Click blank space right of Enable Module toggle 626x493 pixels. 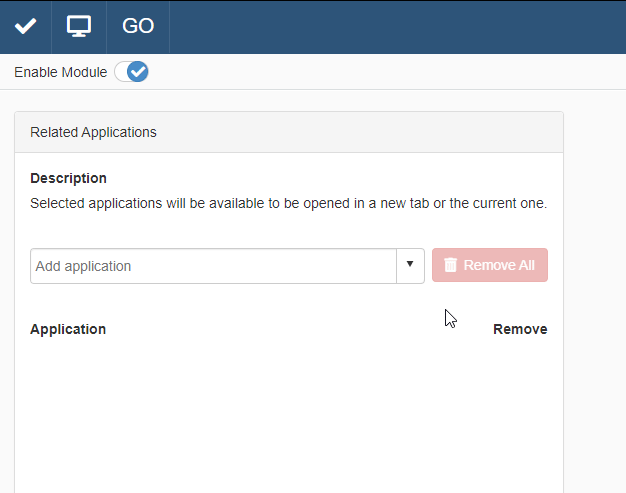[380, 72]
